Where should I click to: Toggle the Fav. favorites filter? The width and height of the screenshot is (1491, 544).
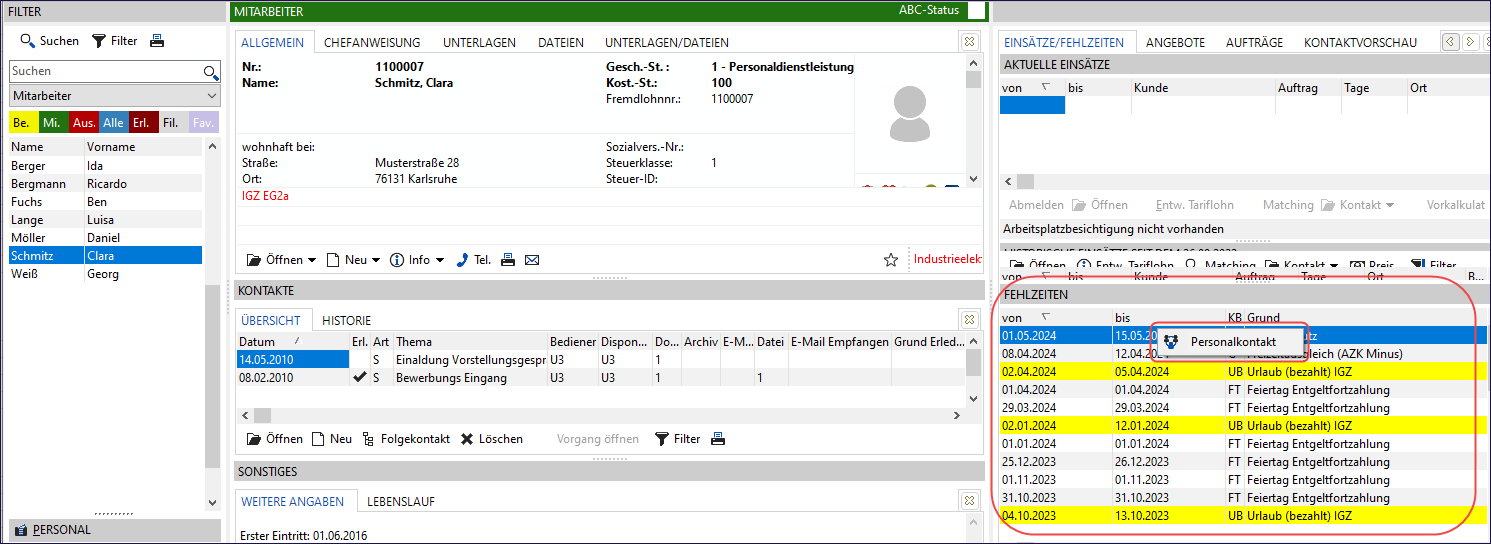click(204, 123)
